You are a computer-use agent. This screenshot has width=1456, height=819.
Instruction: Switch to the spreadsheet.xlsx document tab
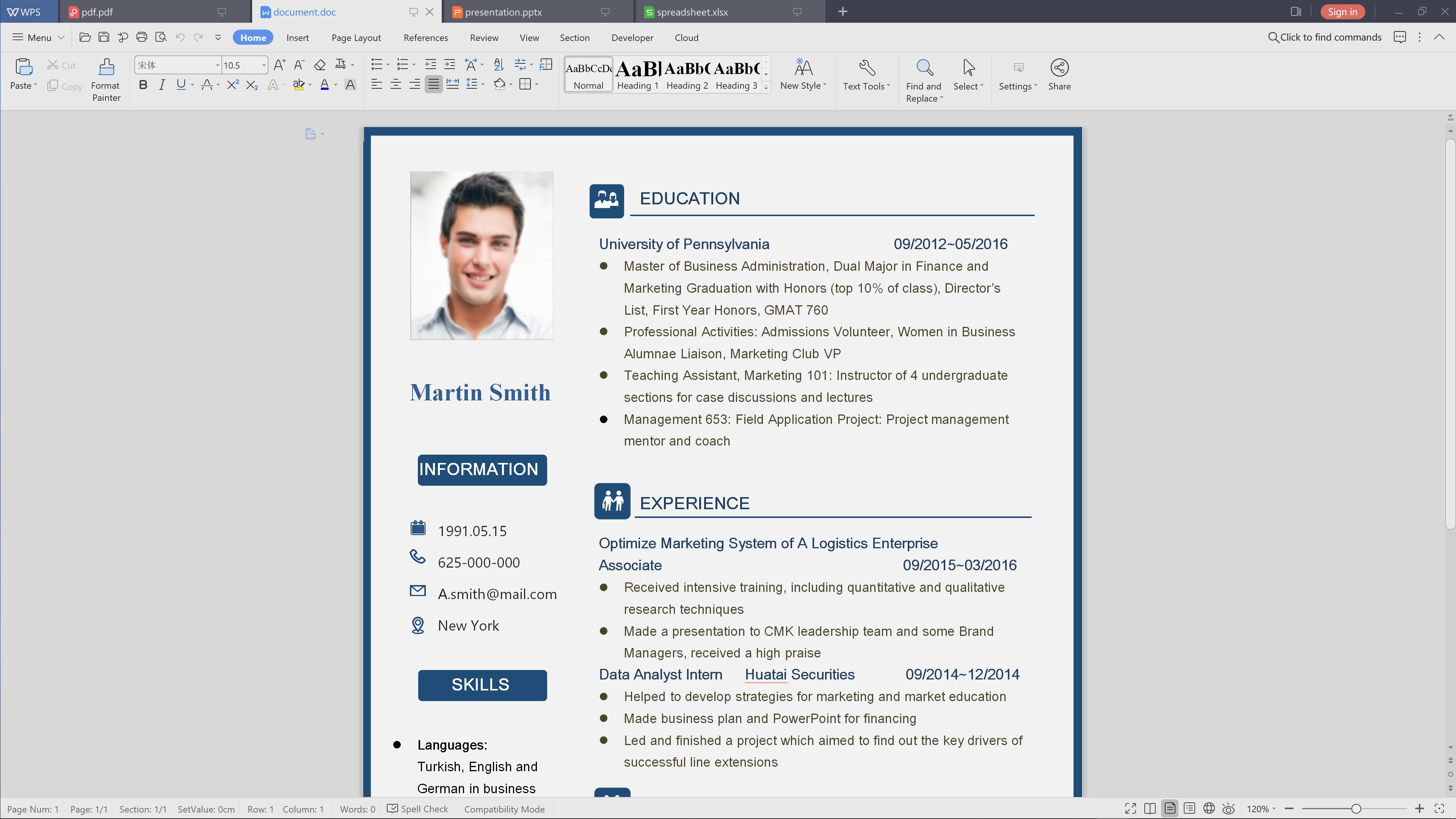[730, 12]
